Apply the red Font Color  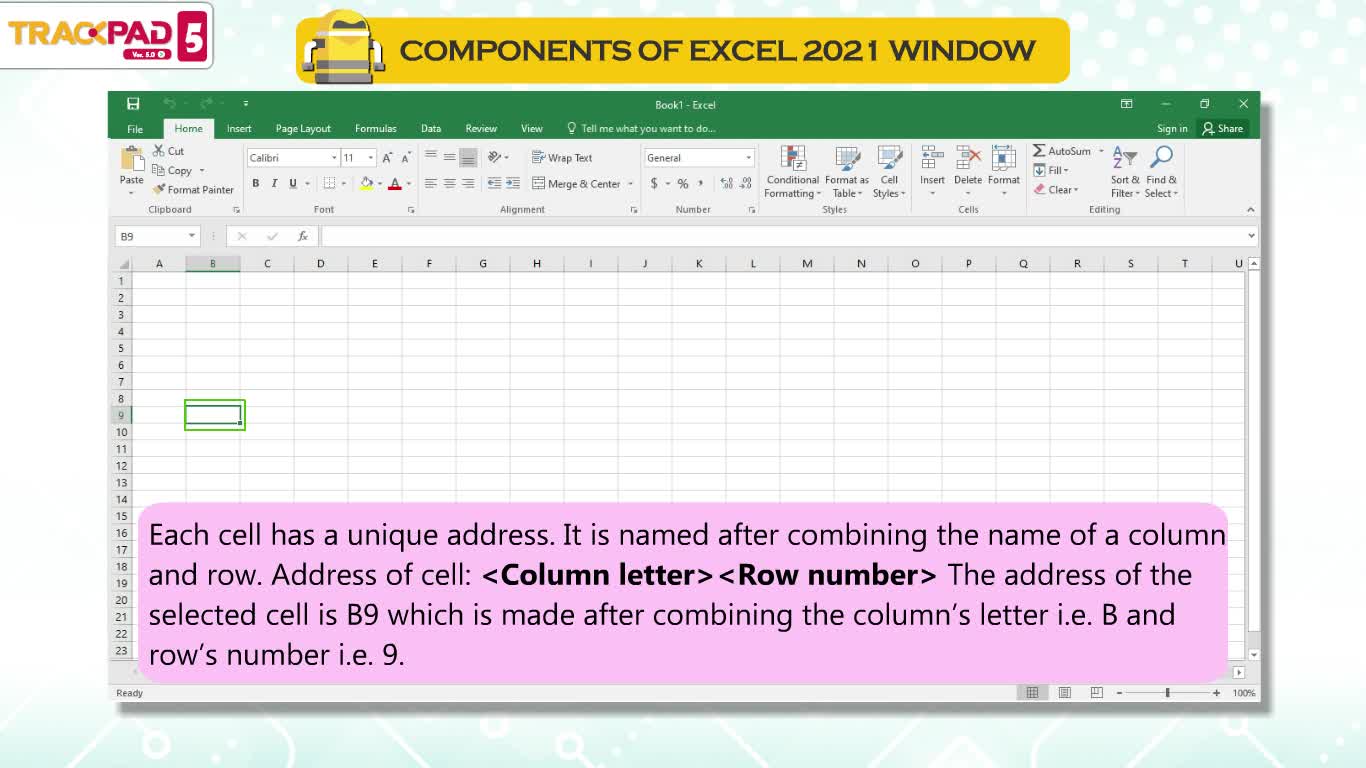pyautogui.click(x=395, y=184)
